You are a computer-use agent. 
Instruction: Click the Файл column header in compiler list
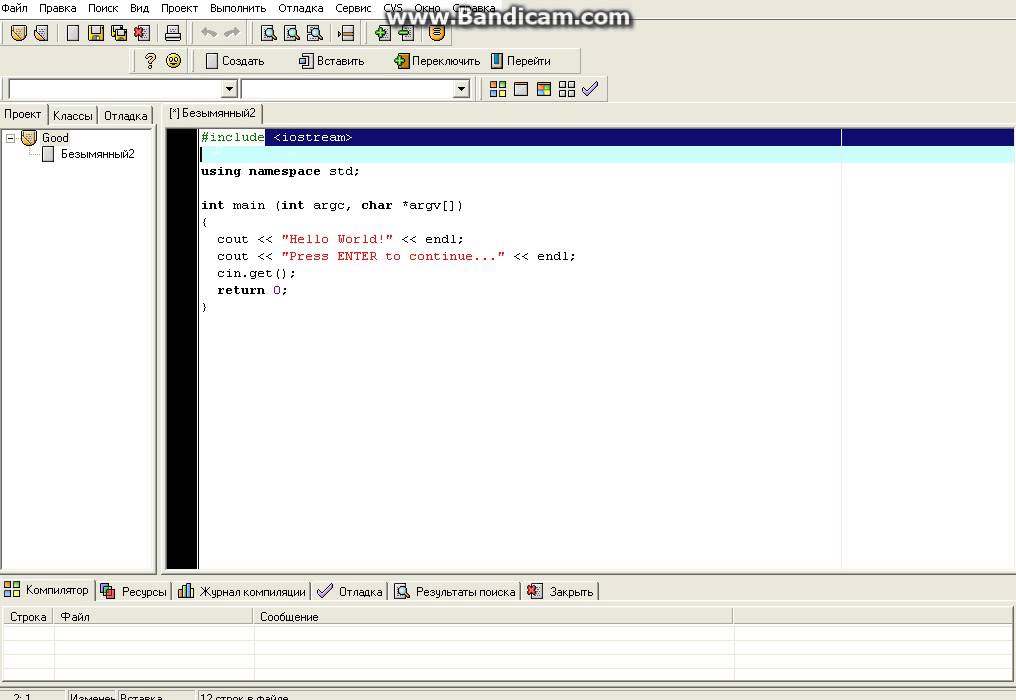point(153,617)
